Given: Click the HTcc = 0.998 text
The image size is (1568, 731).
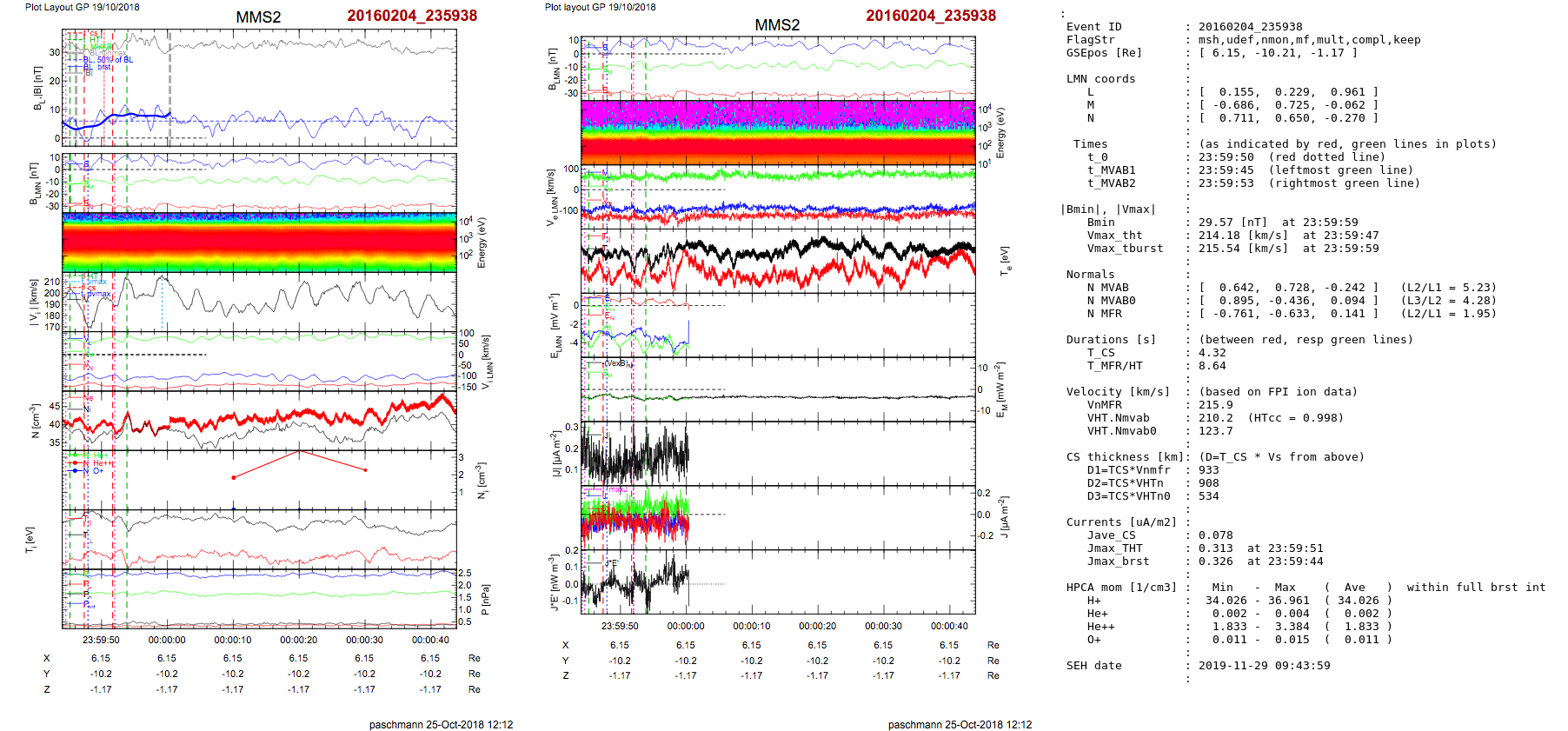Looking at the screenshot, I should point(1295,418).
